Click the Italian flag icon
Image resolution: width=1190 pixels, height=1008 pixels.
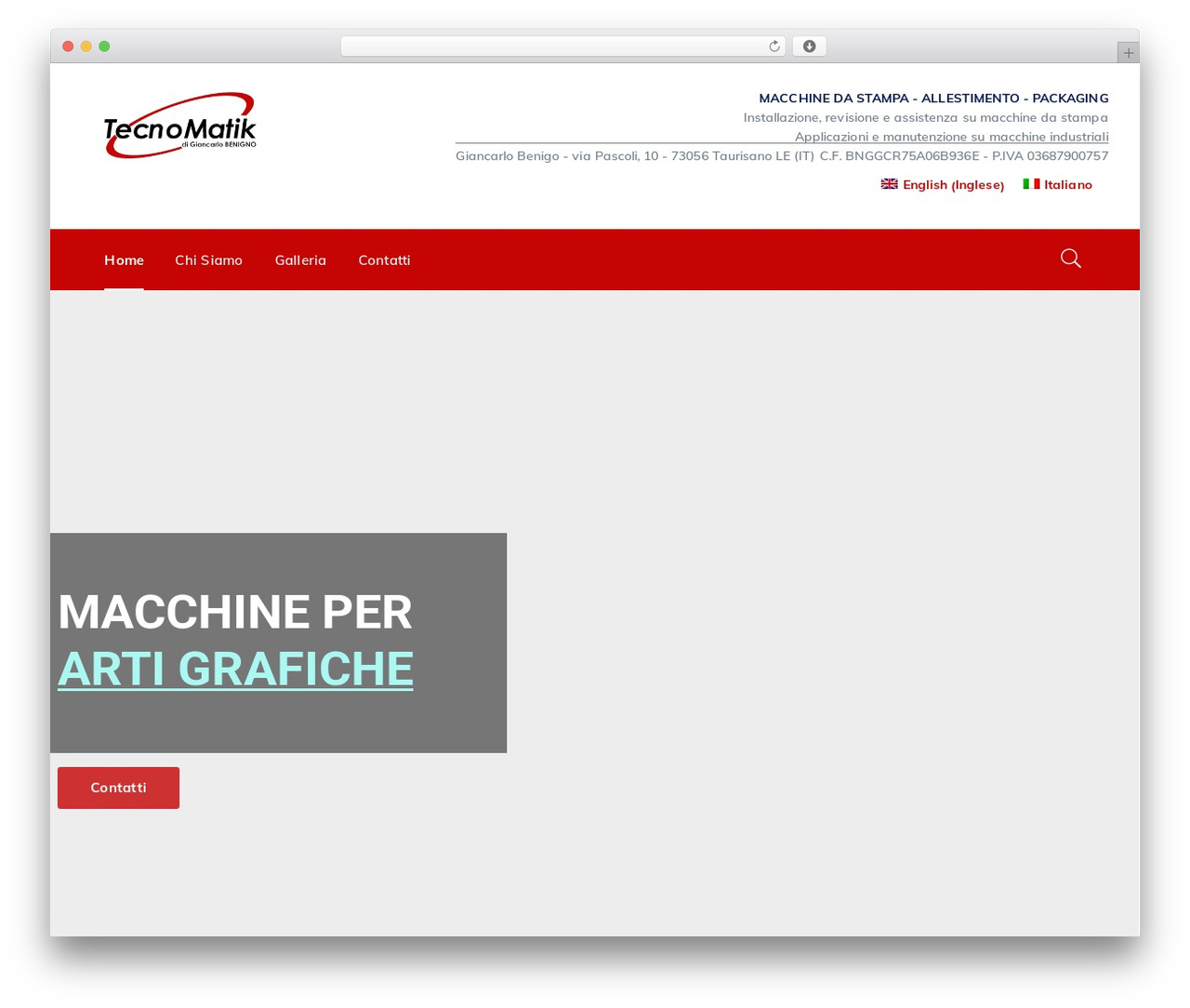pyautogui.click(x=1031, y=184)
